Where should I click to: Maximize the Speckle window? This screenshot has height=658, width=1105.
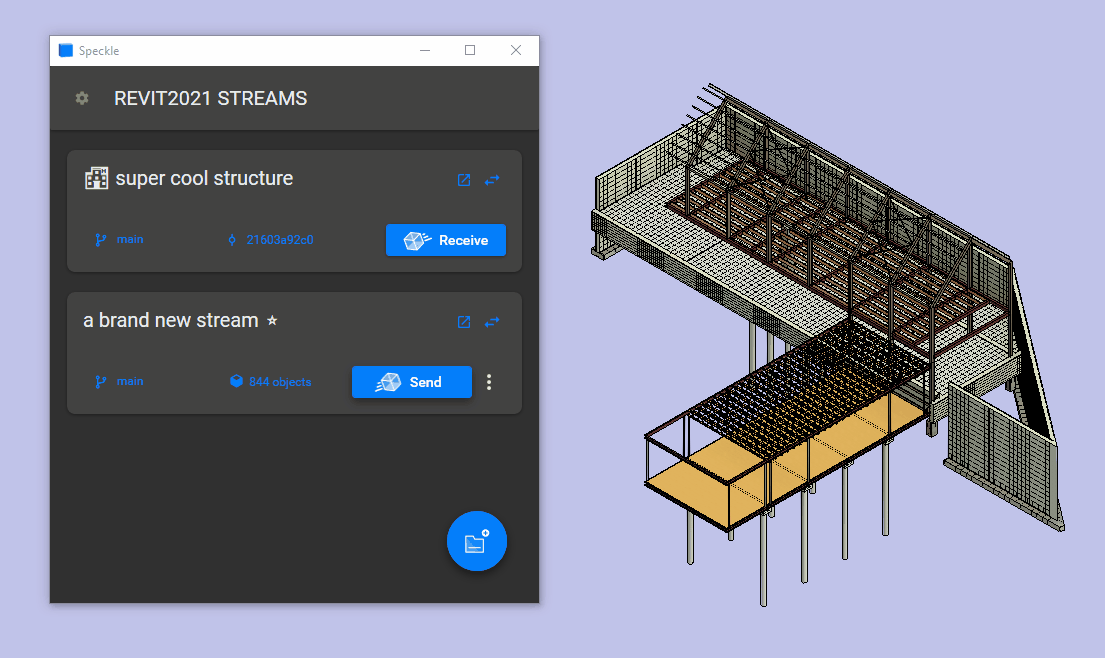pos(470,50)
